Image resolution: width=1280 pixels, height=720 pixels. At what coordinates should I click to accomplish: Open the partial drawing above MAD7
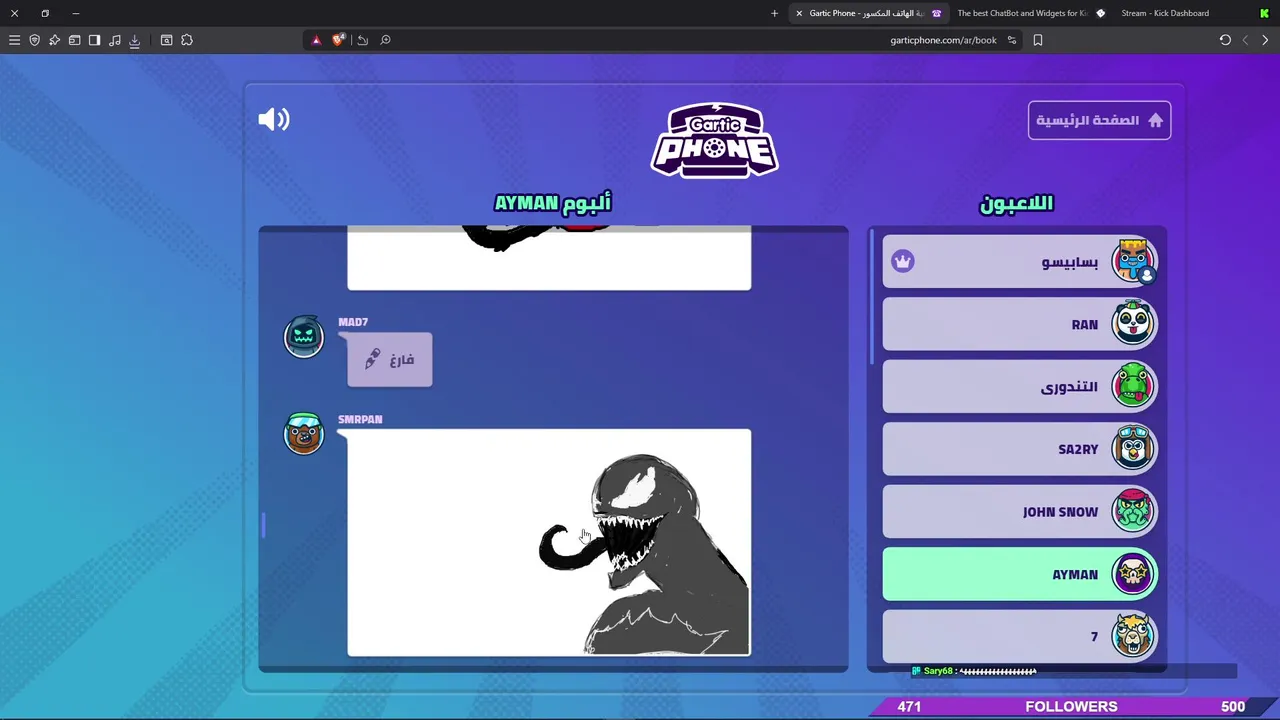549,258
